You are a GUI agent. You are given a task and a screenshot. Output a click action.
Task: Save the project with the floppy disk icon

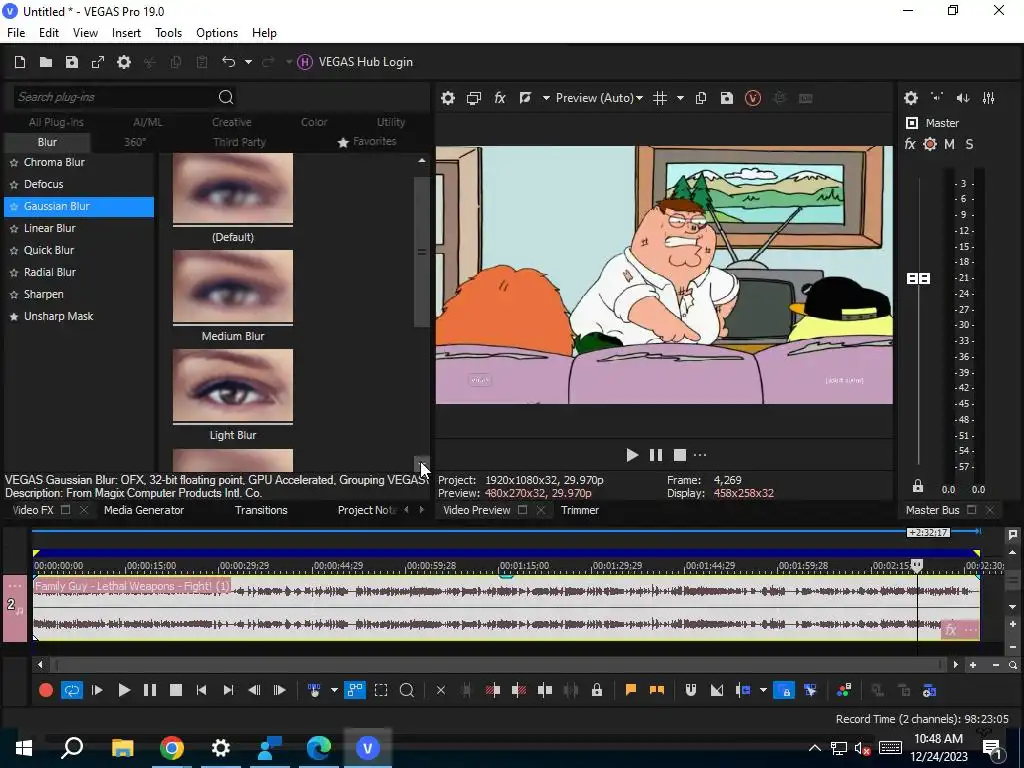72,62
